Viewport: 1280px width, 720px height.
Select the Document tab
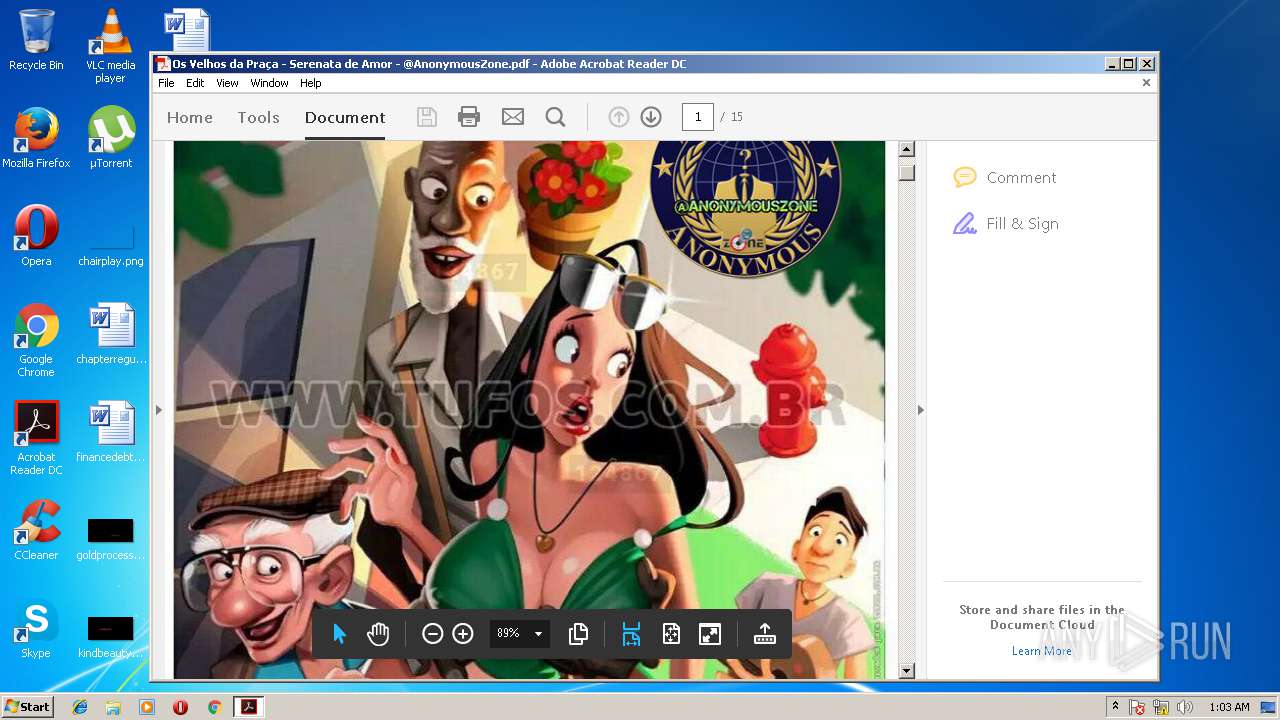pos(345,117)
